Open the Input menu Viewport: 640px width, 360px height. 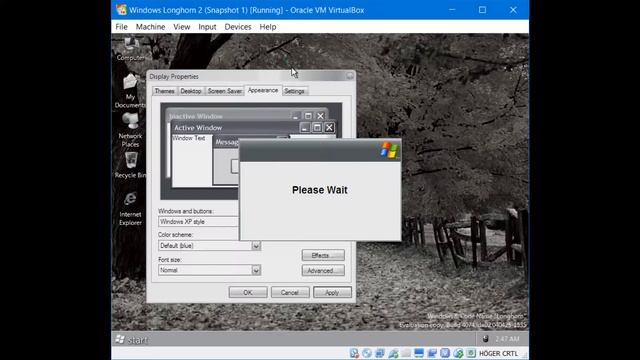coord(207,27)
